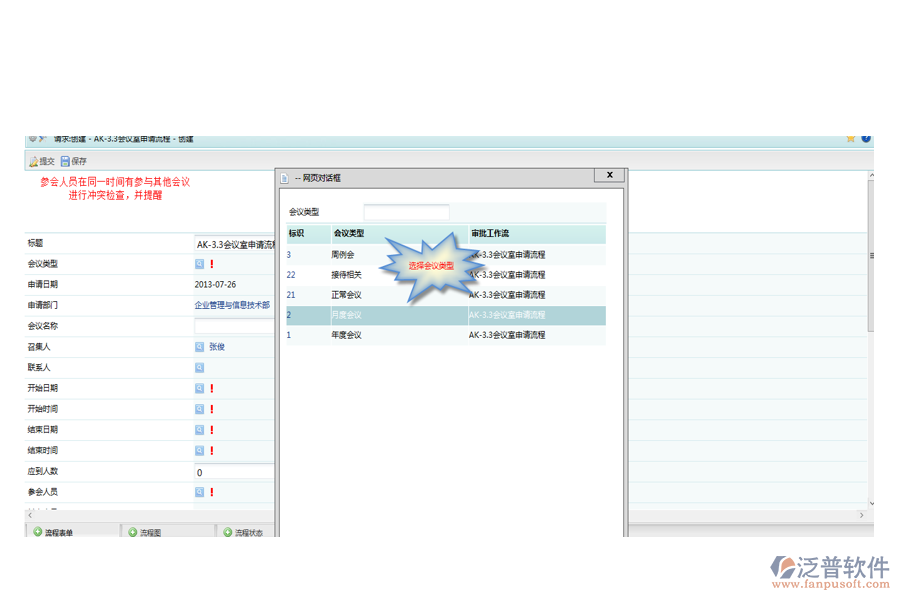
Task: Open the 企业管理与信息技术部 department link
Action: click(x=232, y=305)
